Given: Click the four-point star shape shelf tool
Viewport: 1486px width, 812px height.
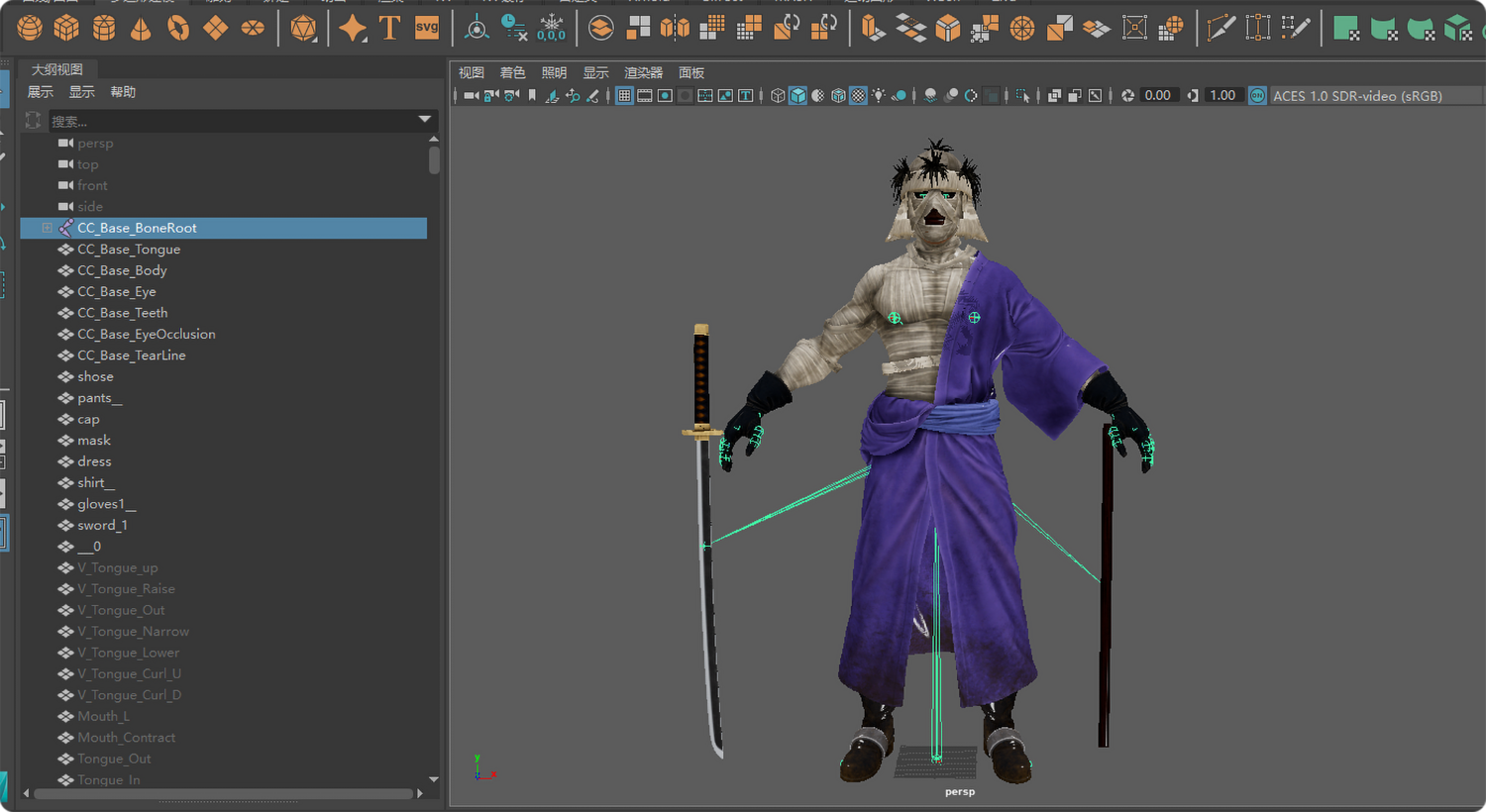Looking at the screenshot, I should pyautogui.click(x=353, y=28).
